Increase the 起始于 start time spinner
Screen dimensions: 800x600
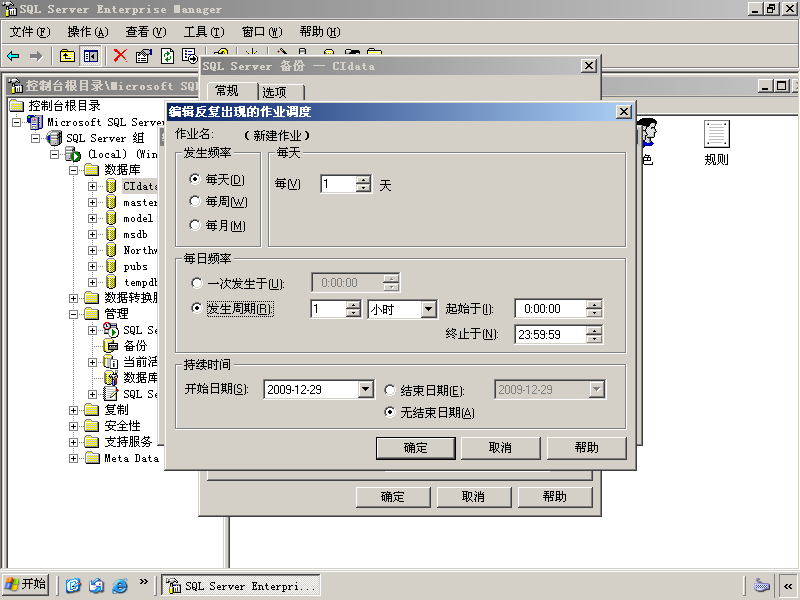[594, 305]
